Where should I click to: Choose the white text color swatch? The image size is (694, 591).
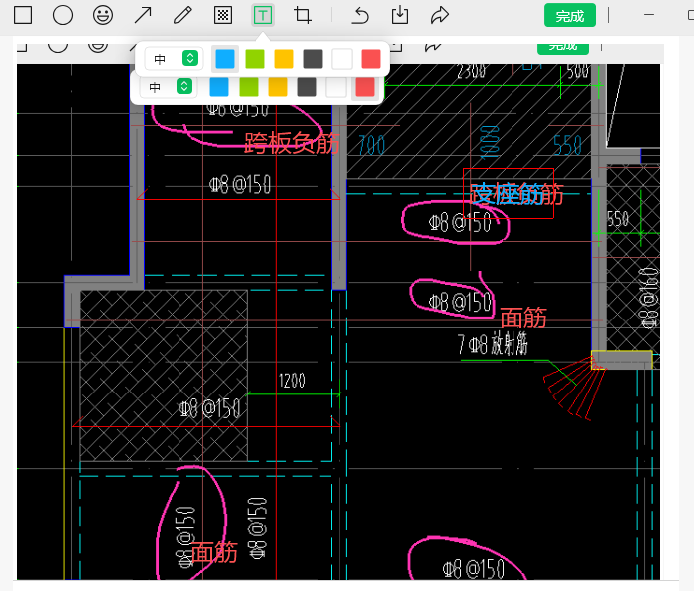tap(342, 59)
